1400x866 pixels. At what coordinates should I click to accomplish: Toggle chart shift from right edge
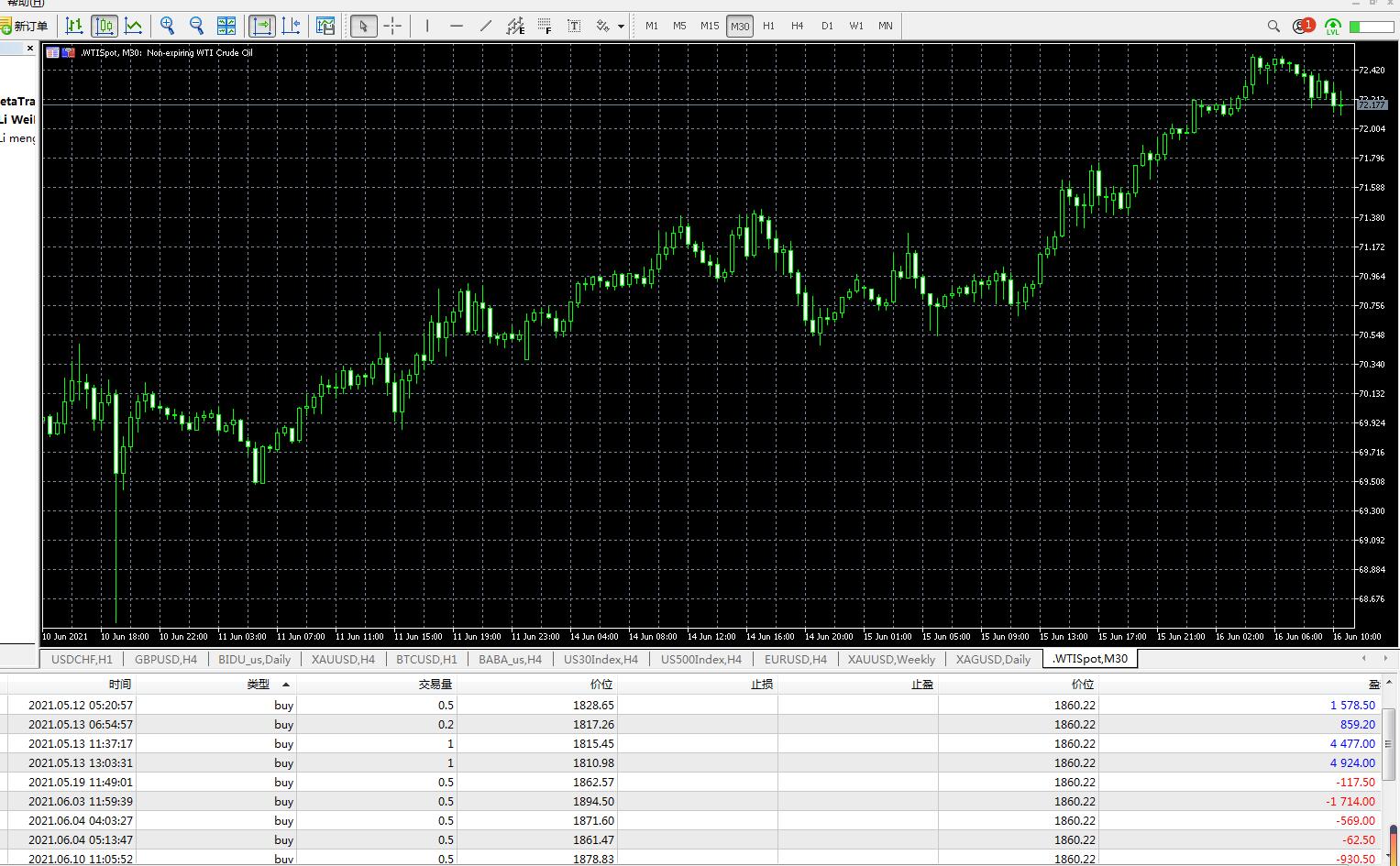[292, 26]
